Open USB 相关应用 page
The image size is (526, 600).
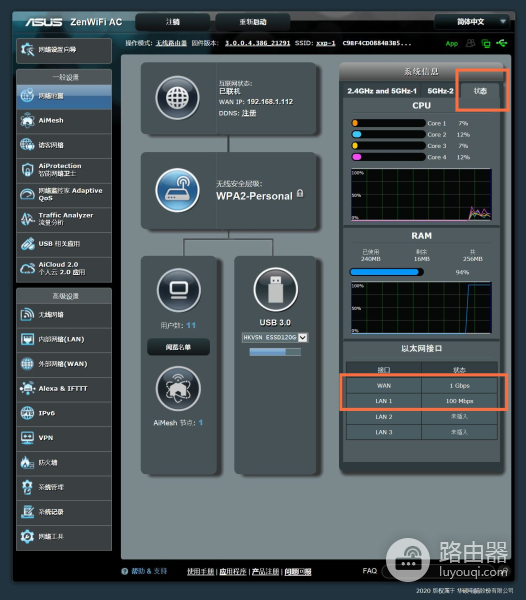[x=64, y=244]
